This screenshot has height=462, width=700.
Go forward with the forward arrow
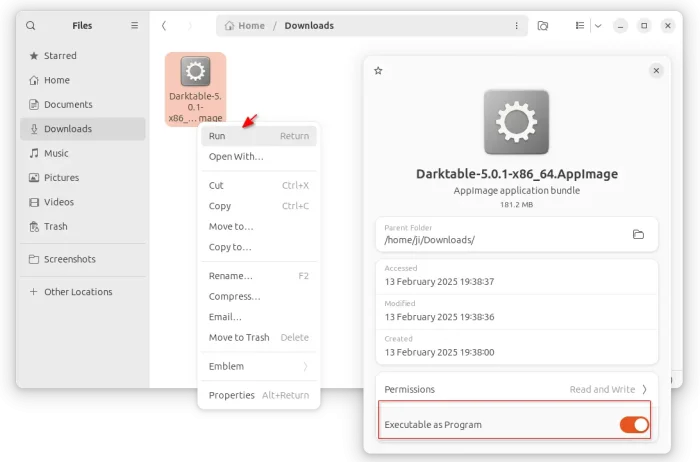pos(190,26)
